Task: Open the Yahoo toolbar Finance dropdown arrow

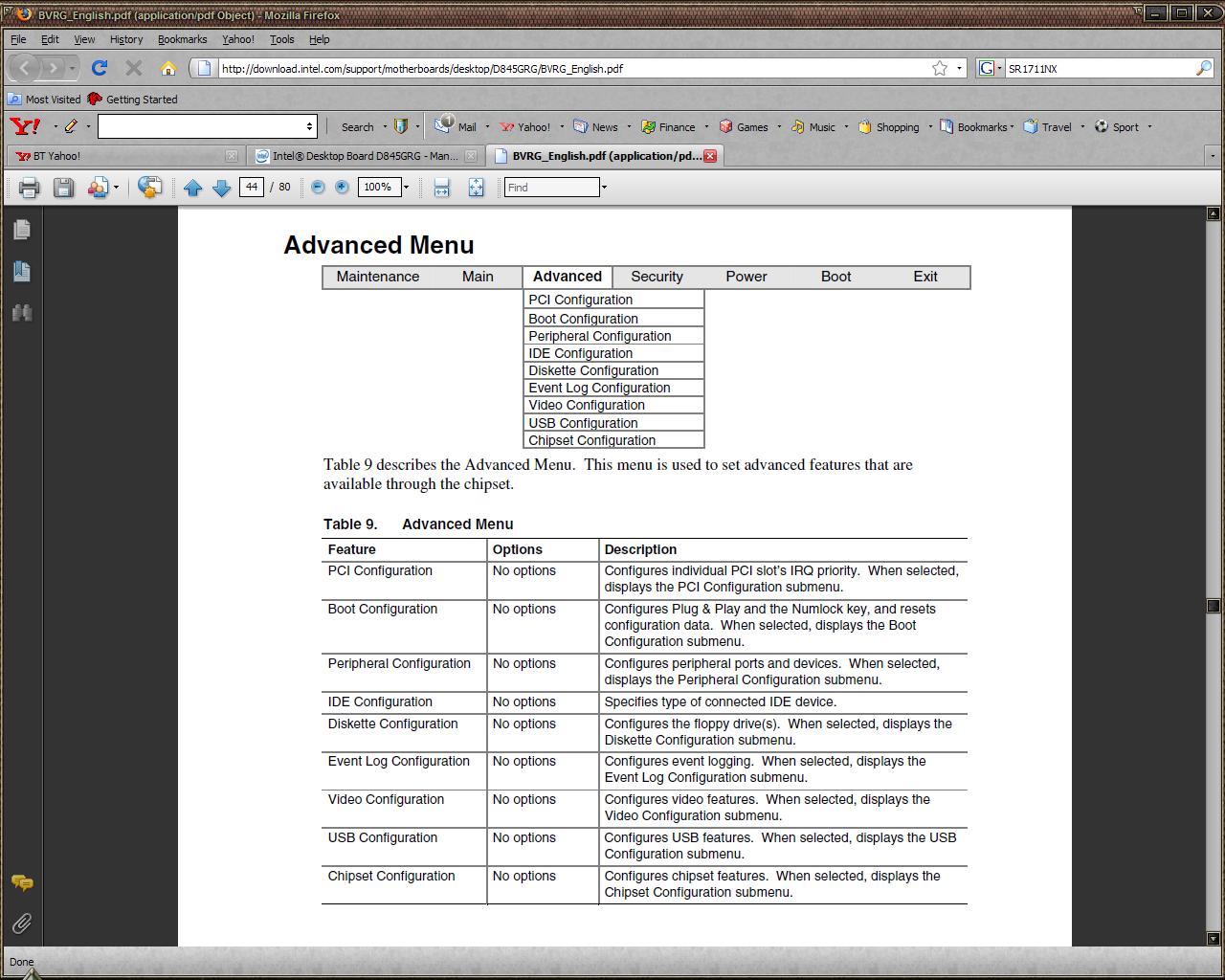Action: [x=707, y=126]
